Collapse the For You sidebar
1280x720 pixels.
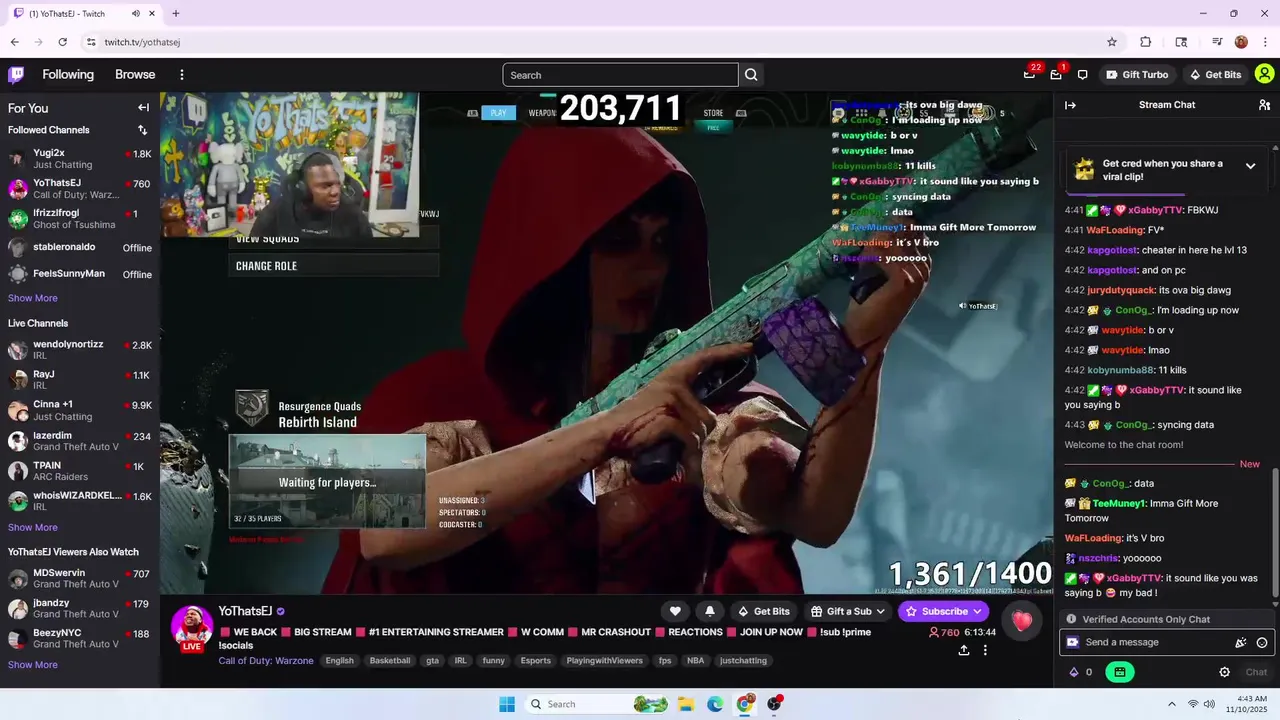pos(143,108)
